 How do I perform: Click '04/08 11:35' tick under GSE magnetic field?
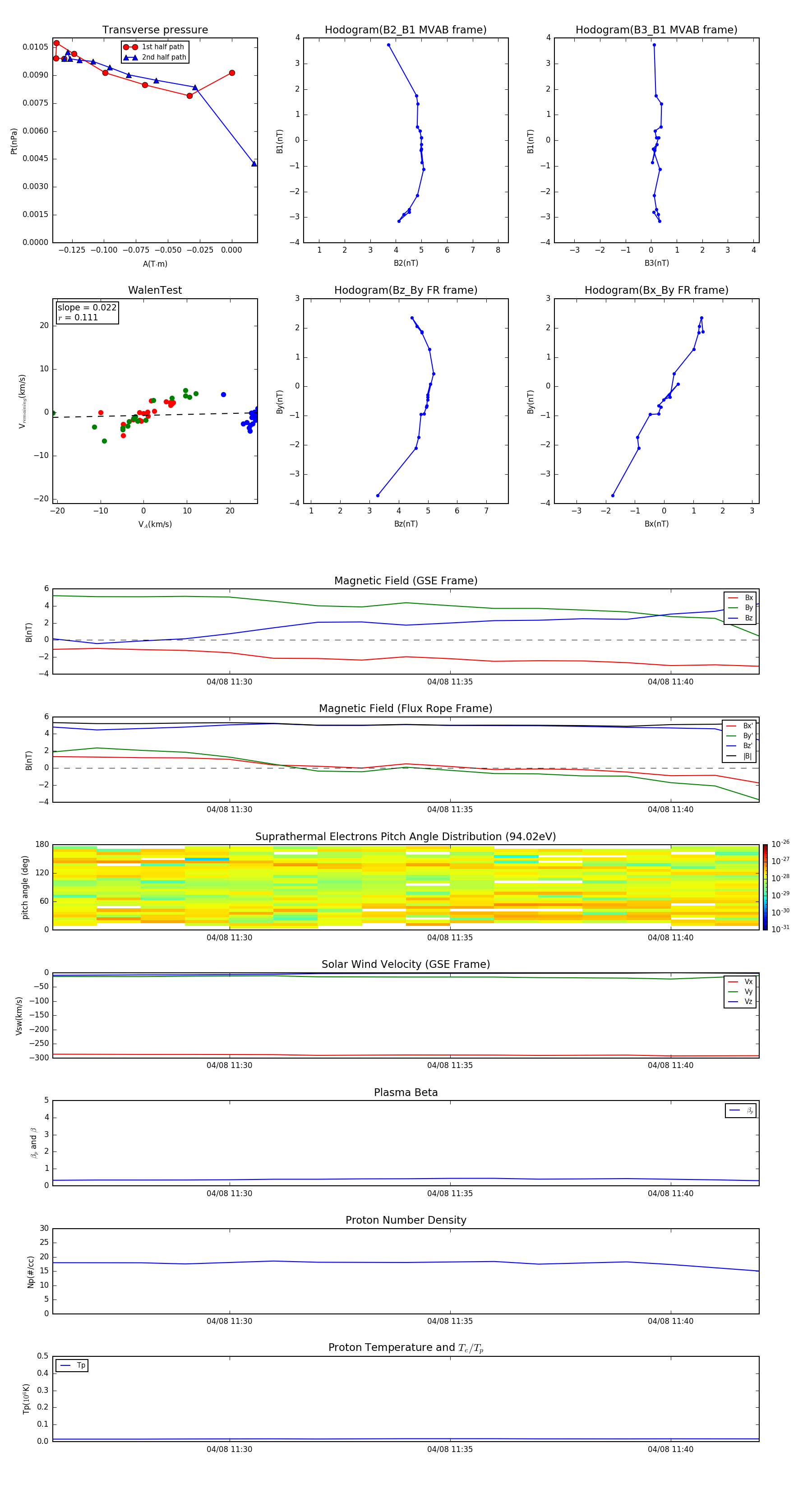450,682
